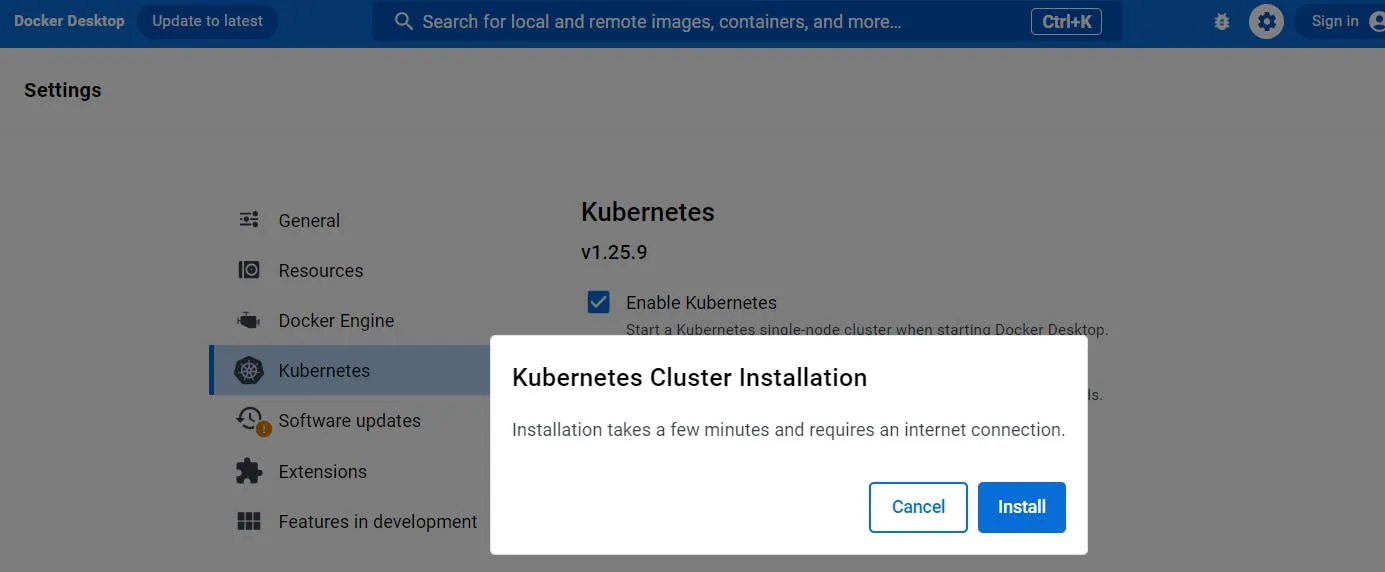Viewport: 1385px width, 572px height.
Task: Click the Ctrl+K shortcut badge
Action: [x=1066, y=21]
